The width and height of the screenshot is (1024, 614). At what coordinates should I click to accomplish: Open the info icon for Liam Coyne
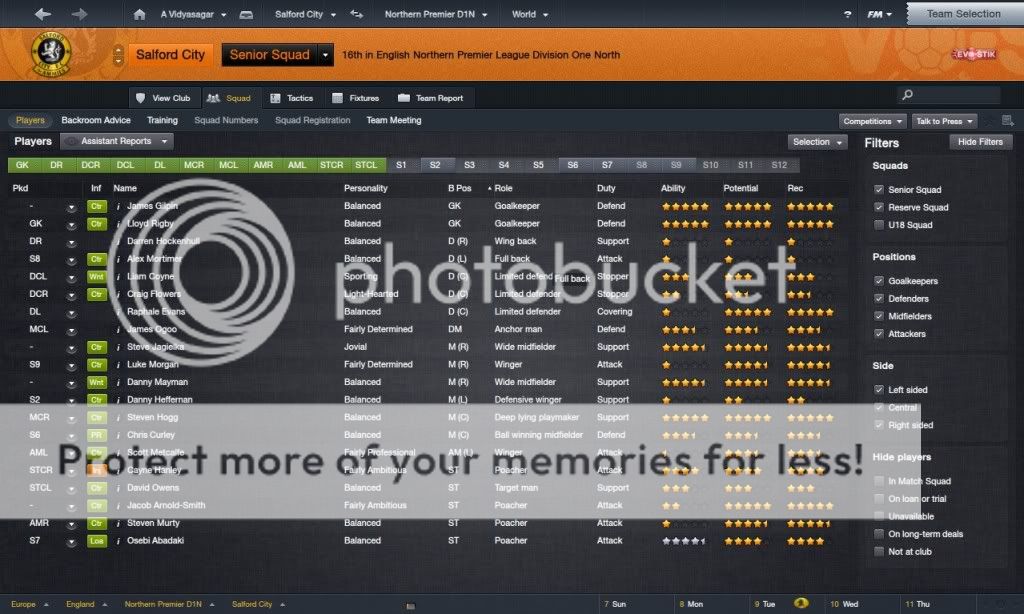pyautogui.click(x=118, y=277)
